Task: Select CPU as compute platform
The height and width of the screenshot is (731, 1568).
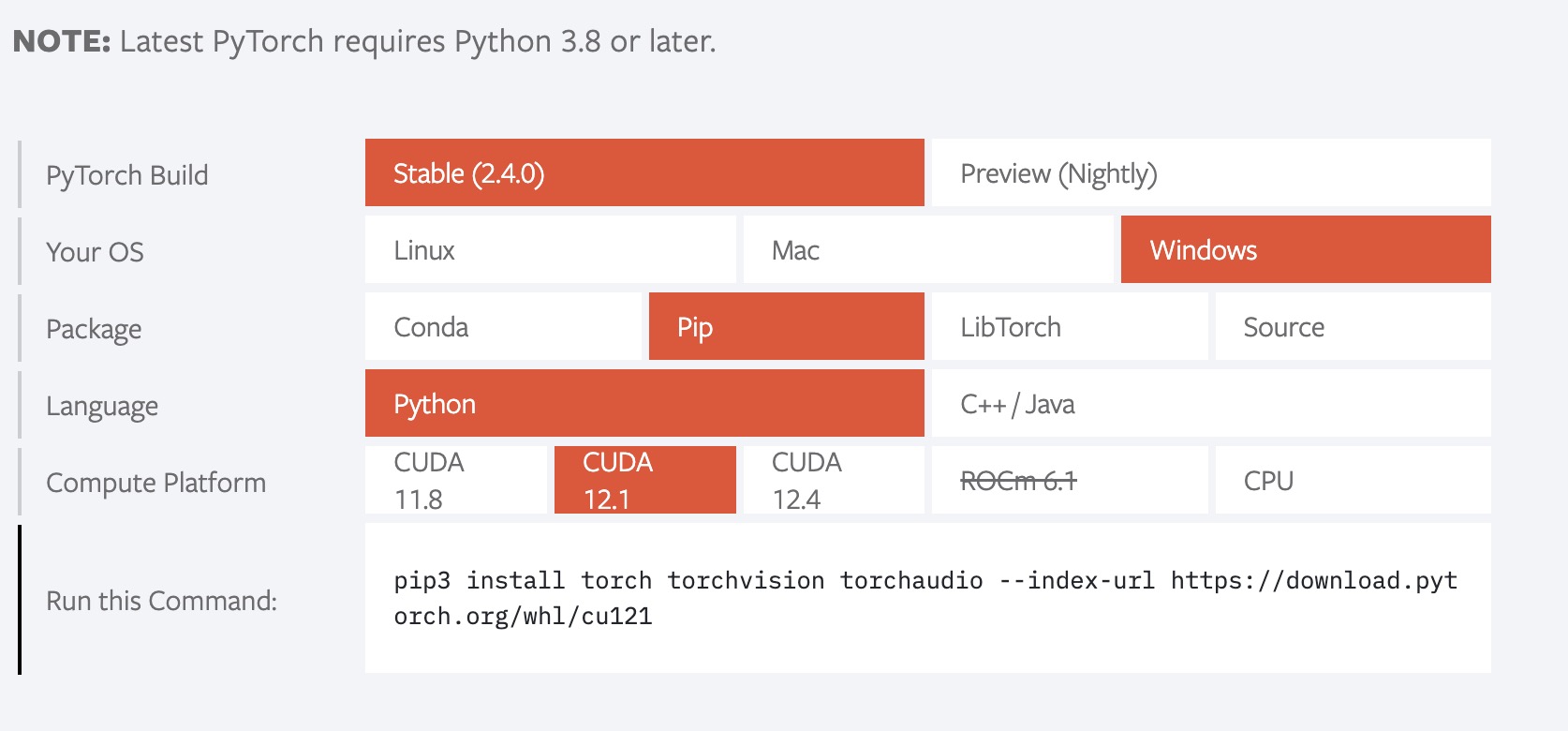Action: pos(1354,480)
